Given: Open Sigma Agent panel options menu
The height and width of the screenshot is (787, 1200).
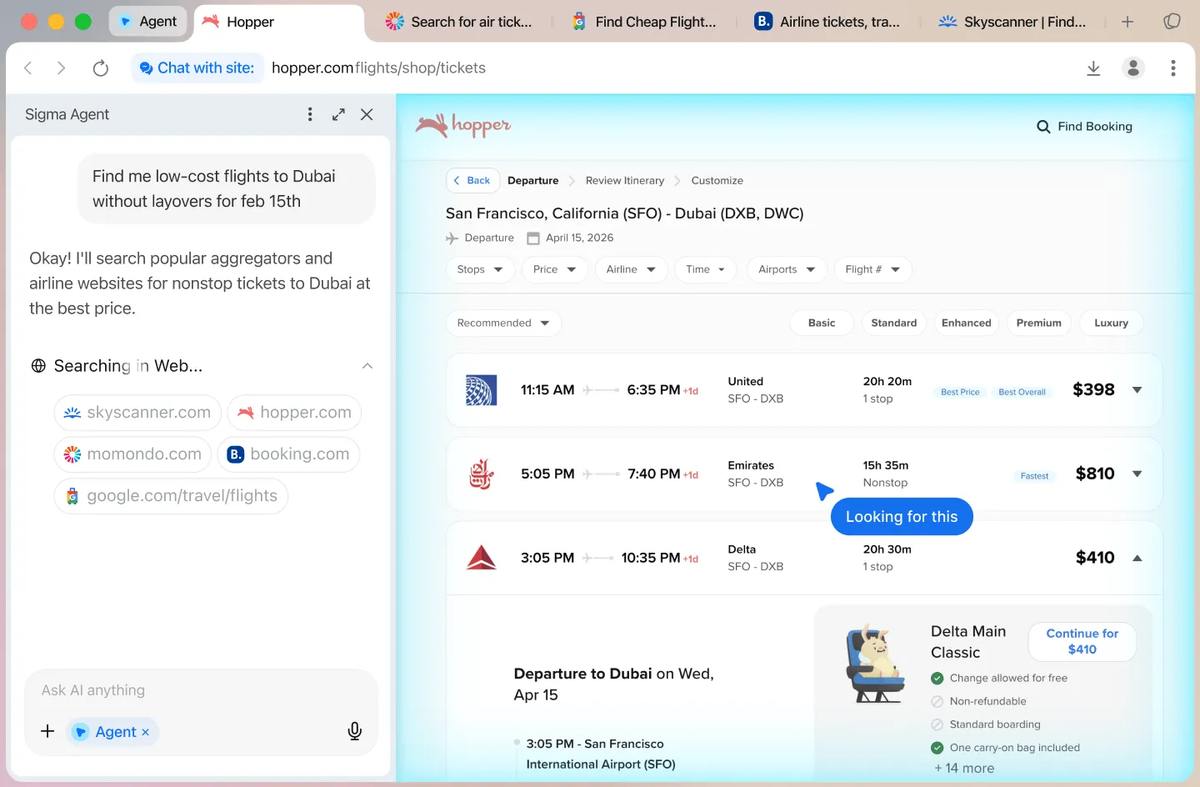Looking at the screenshot, I should pos(310,114).
